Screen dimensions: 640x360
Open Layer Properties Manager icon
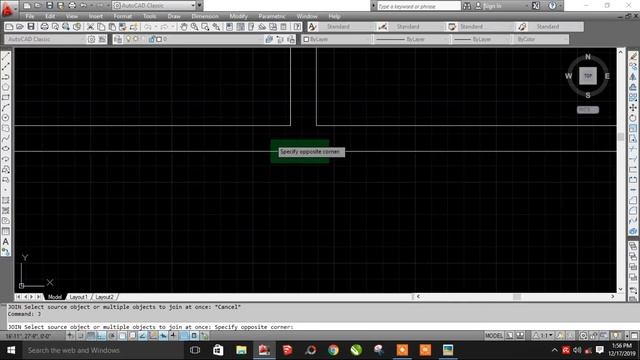pos(118,39)
